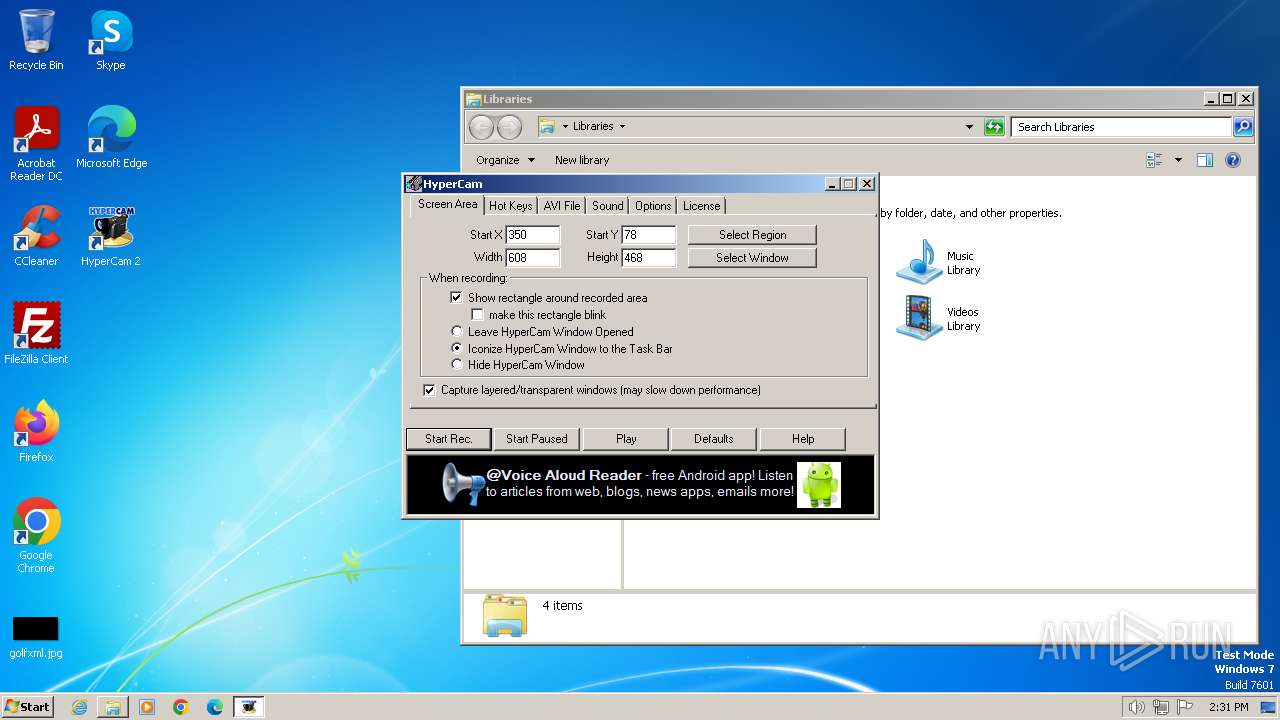
Task: Toggle Show rectangle around recorded area
Action: pos(457,298)
